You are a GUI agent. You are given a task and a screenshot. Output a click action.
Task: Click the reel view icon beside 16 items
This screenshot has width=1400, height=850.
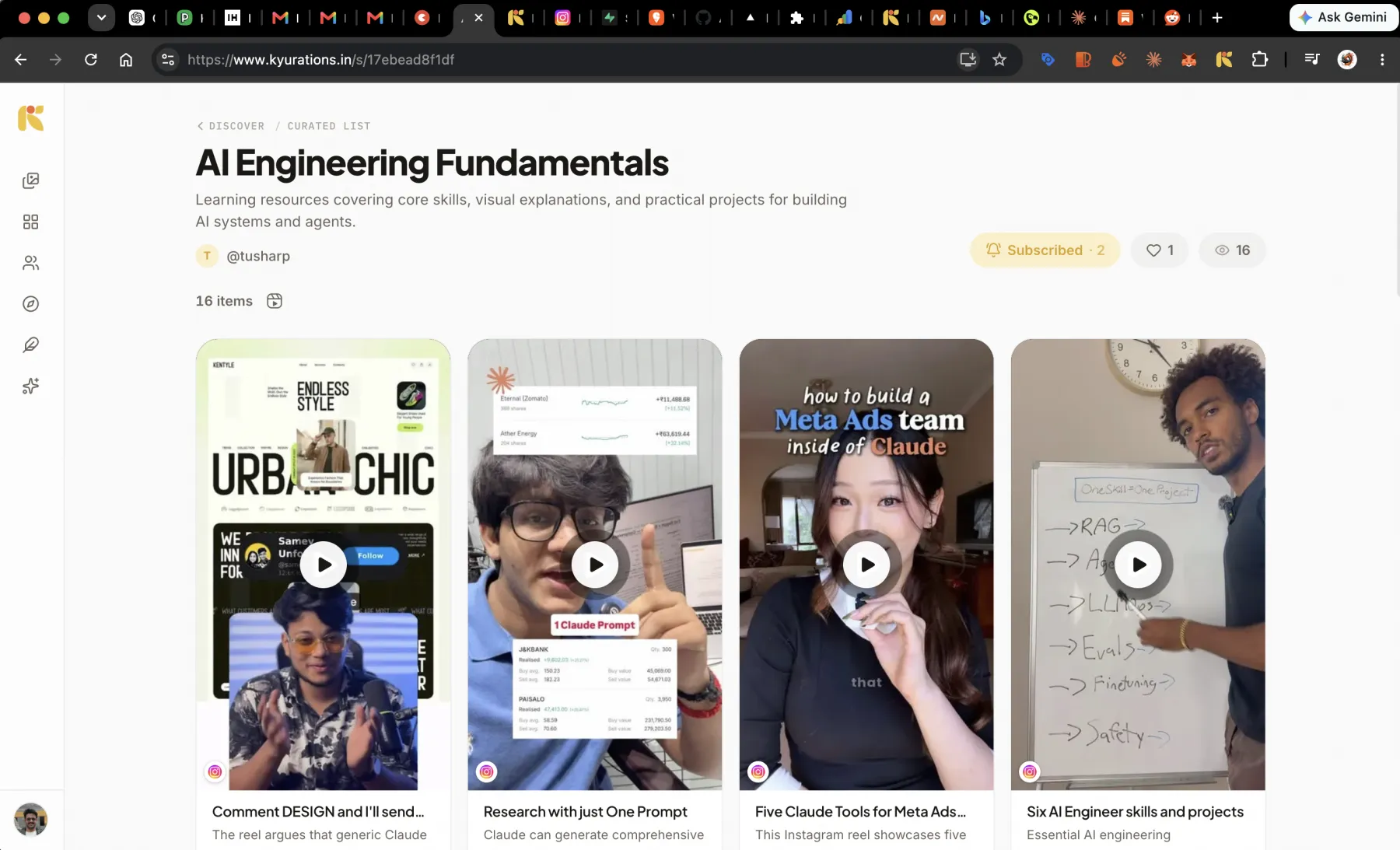click(x=275, y=301)
